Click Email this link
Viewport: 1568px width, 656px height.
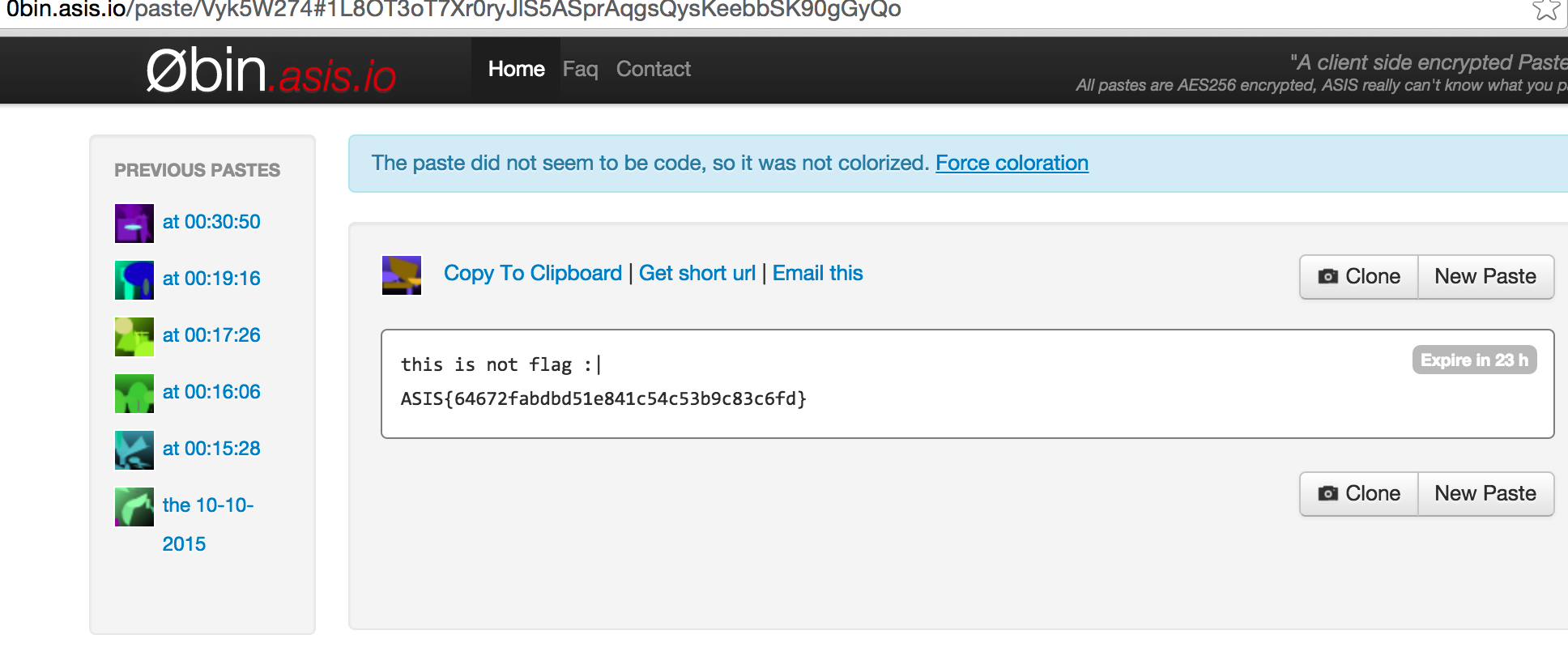817,273
